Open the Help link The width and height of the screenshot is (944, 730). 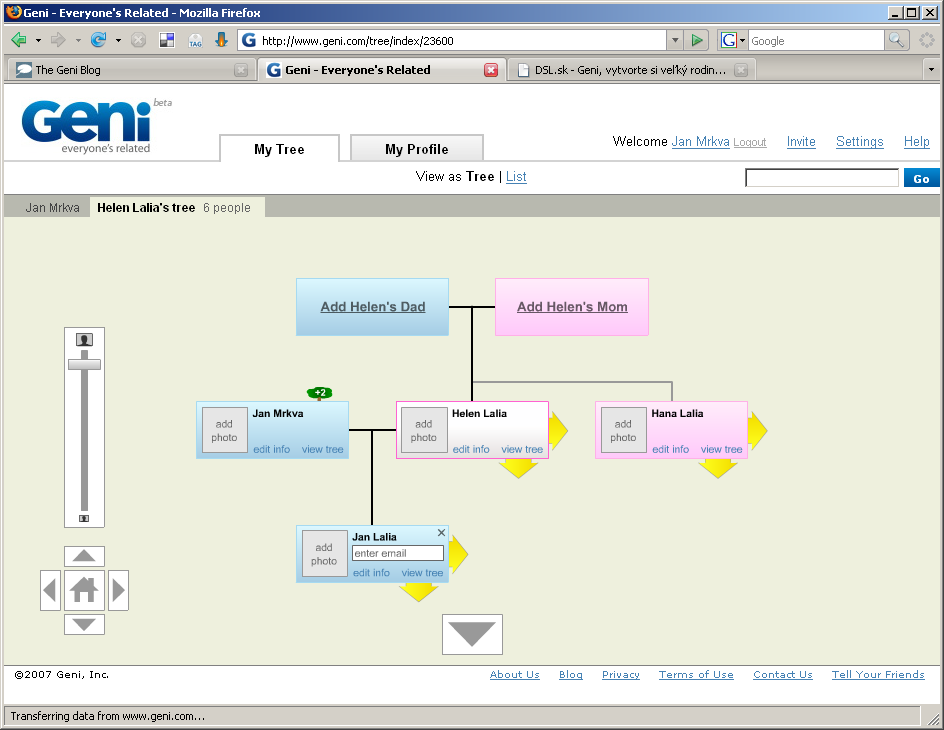click(x=916, y=141)
